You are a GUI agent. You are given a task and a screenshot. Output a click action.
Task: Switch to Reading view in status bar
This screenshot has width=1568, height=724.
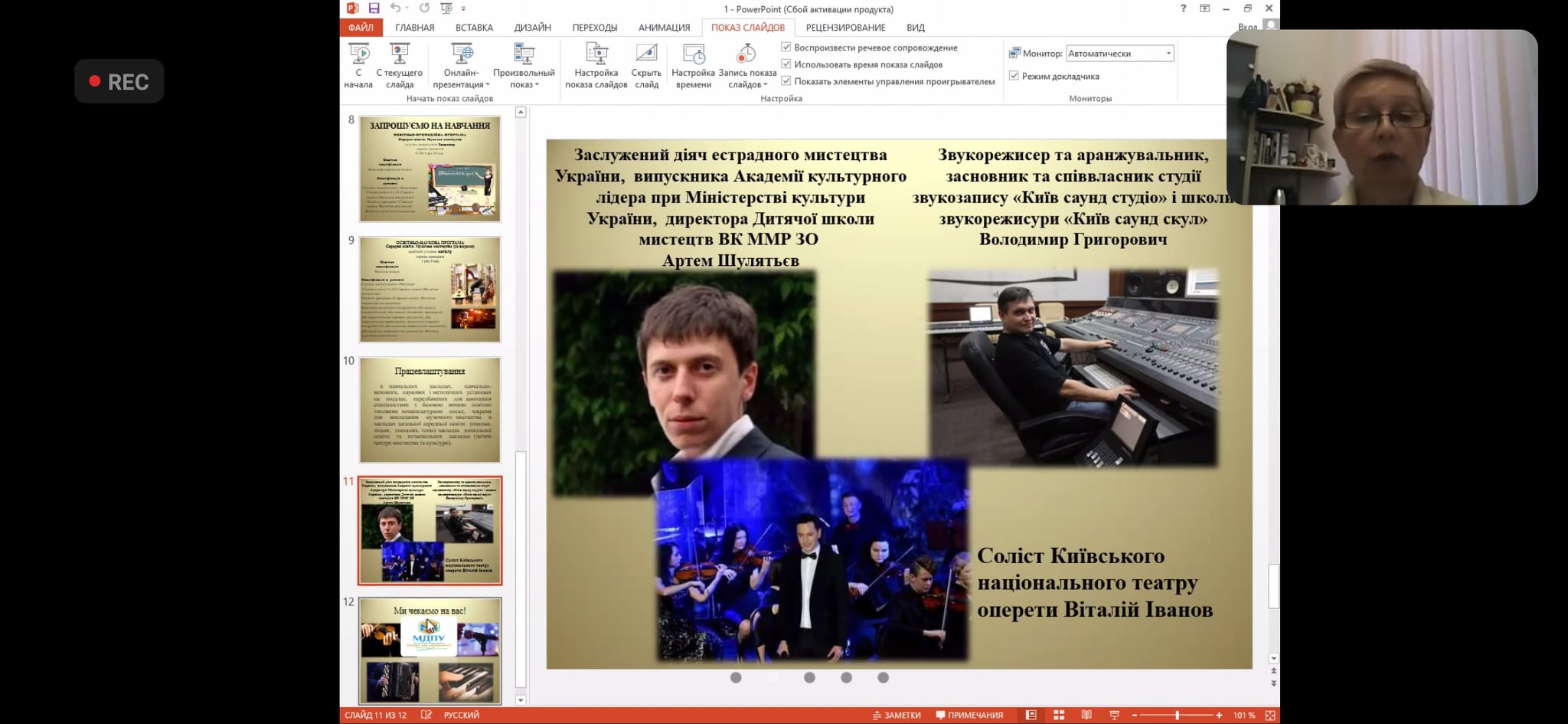click(1086, 715)
